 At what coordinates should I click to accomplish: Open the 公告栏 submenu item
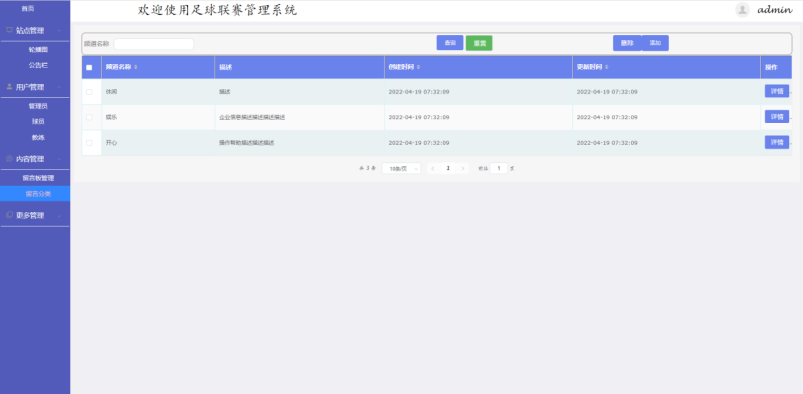coord(38,65)
